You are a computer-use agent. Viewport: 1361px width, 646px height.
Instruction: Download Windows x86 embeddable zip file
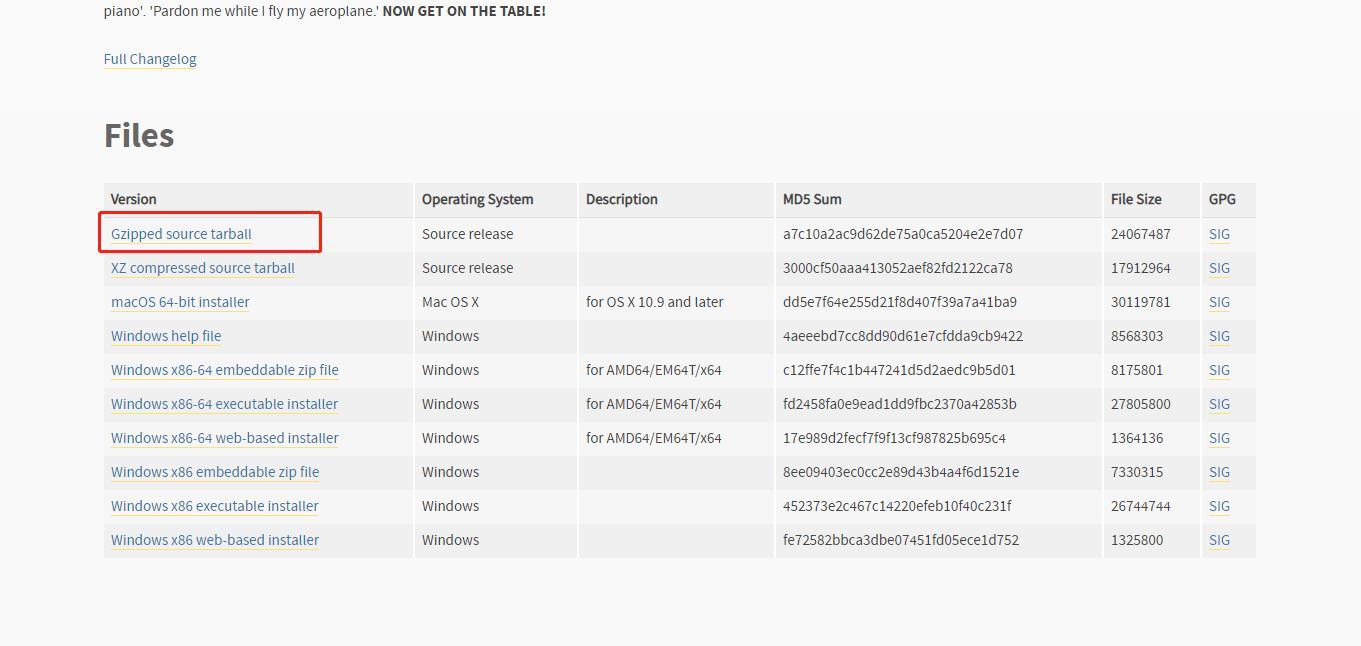click(x=215, y=472)
